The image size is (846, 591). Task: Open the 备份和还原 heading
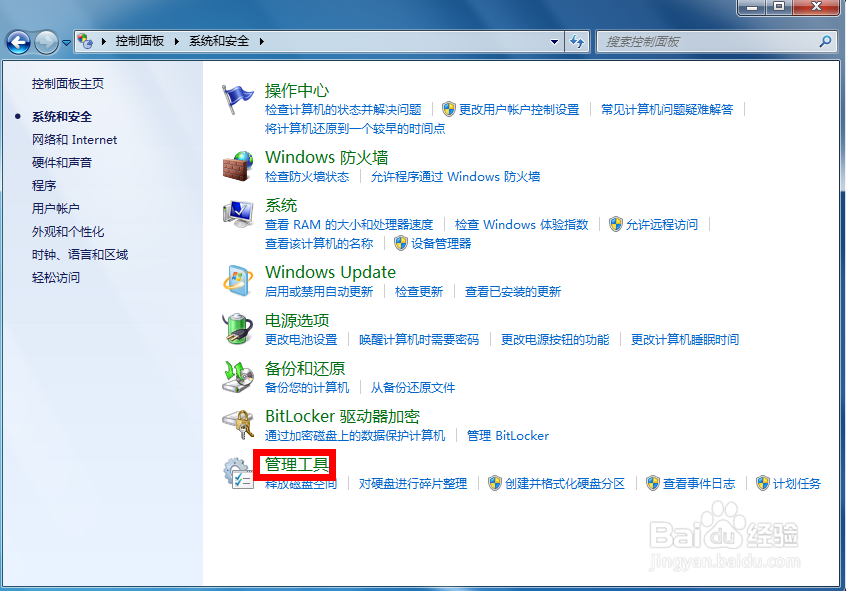point(305,368)
